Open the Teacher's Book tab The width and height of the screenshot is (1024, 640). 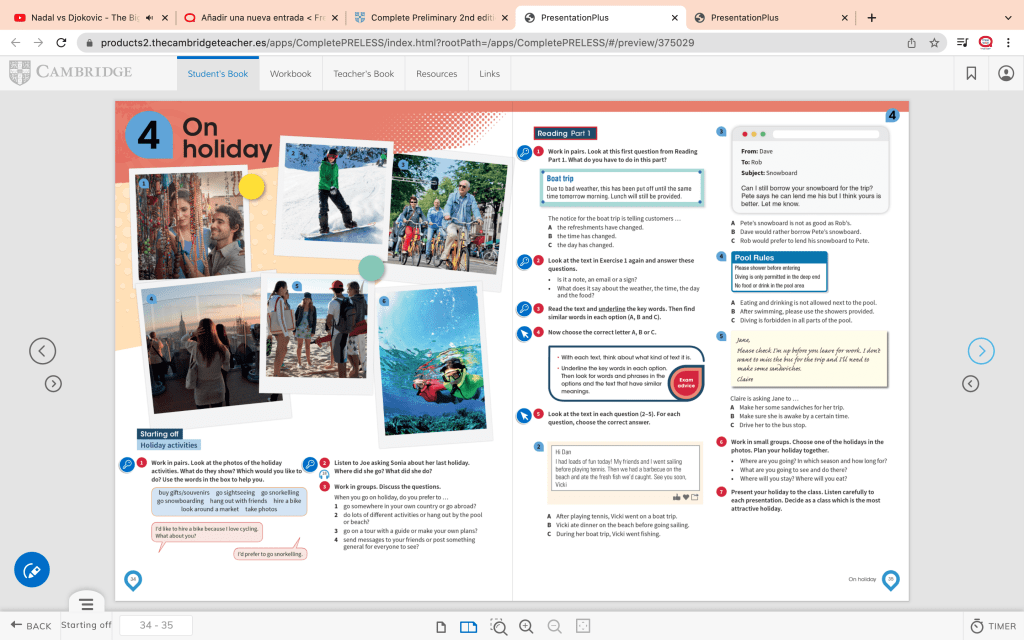tap(363, 74)
